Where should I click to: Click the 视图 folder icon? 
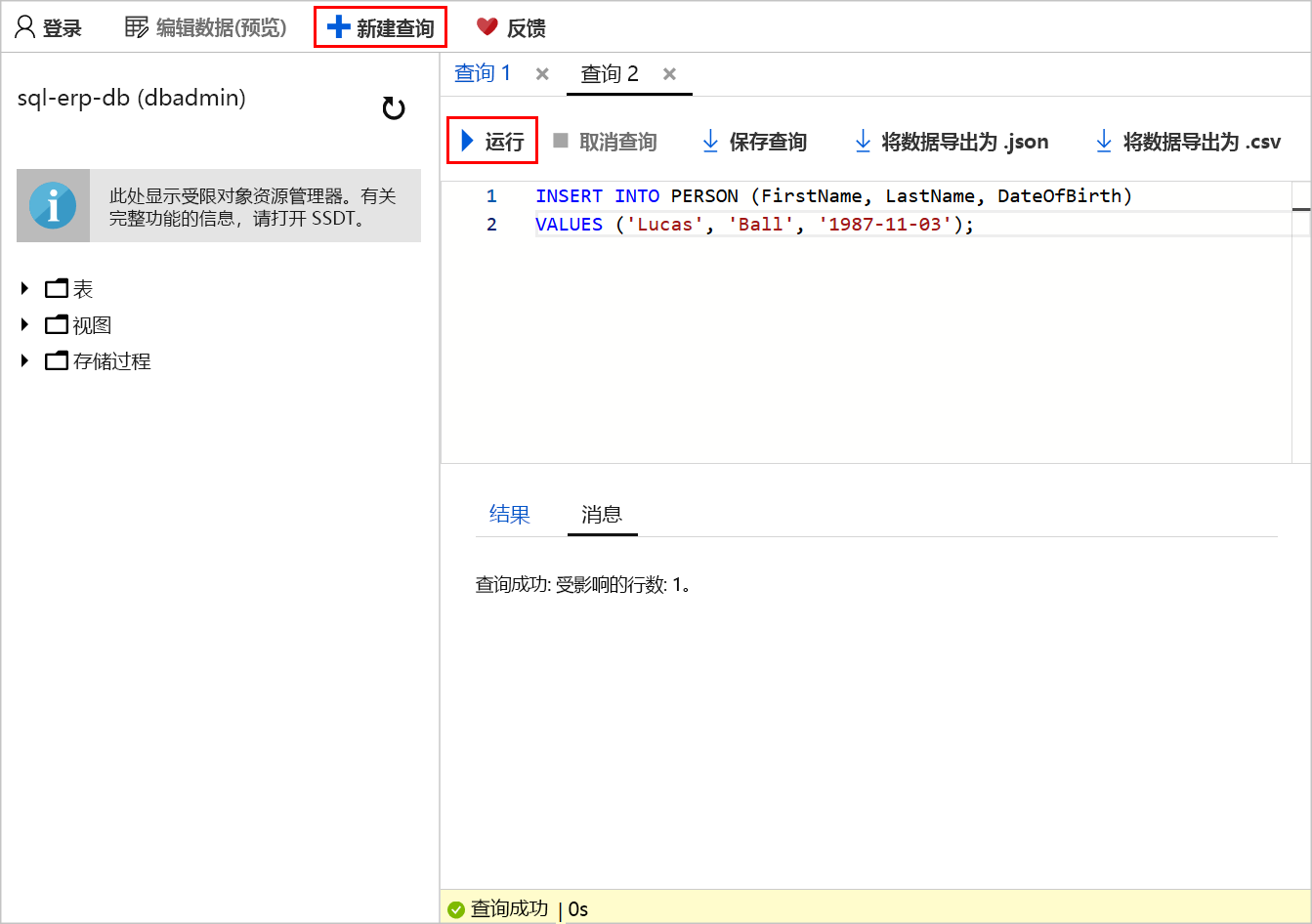pos(58,325)
